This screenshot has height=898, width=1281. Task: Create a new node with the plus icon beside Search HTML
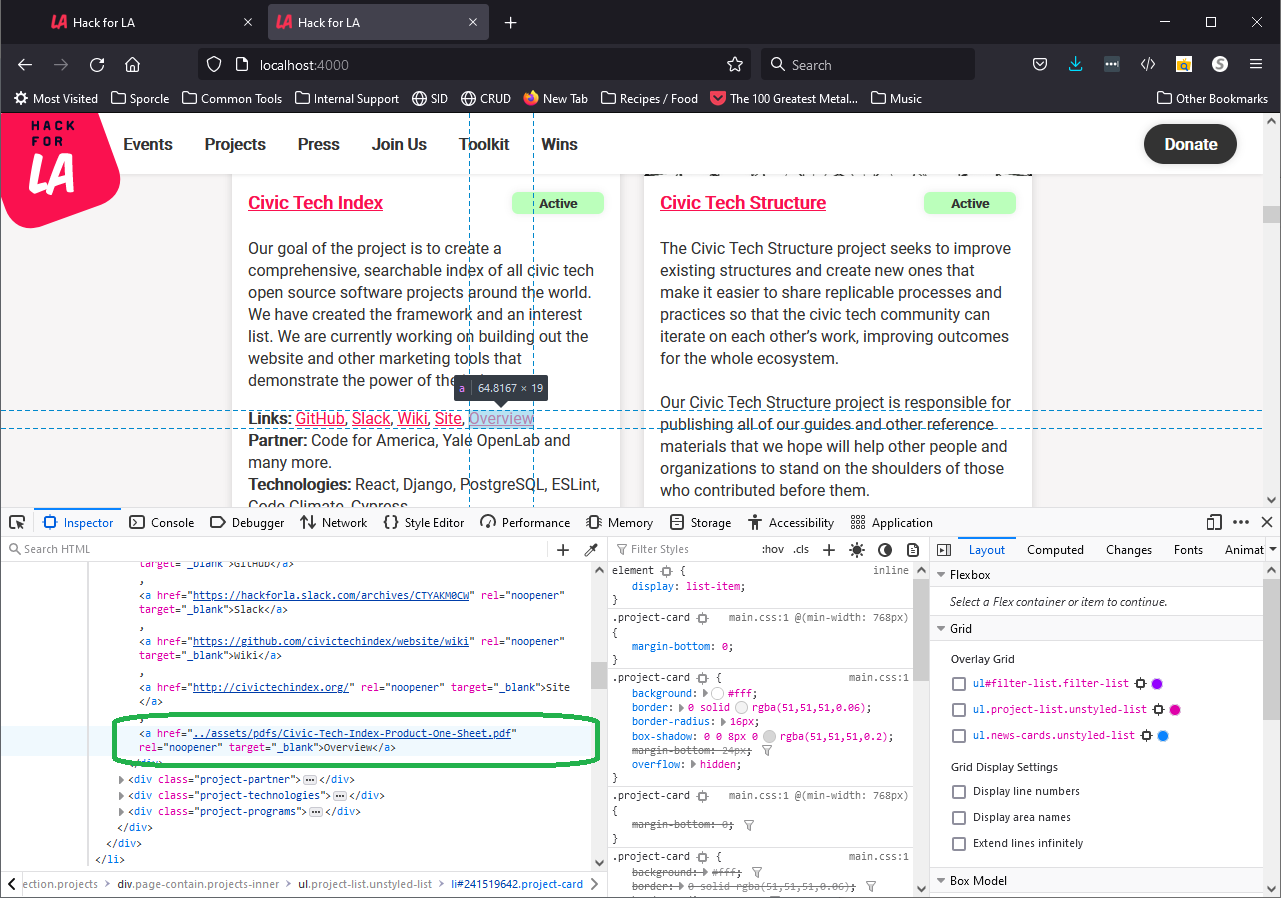(563, 549)
